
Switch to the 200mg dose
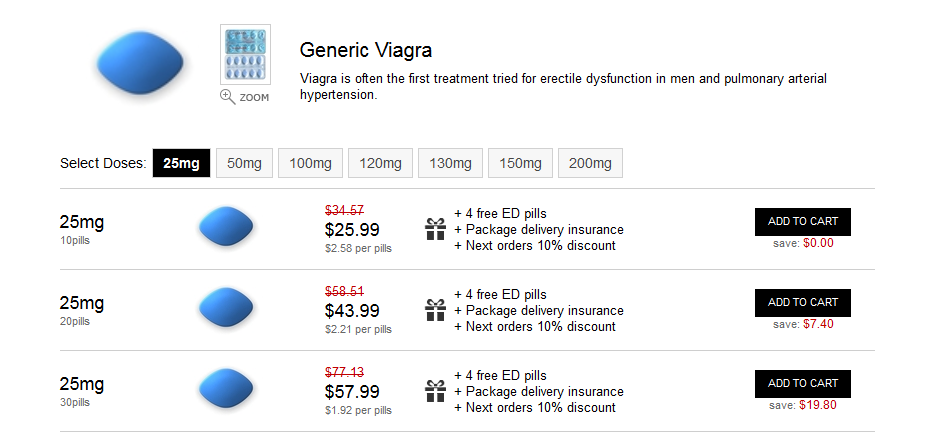pyautogui.click(x=590, y=163)
